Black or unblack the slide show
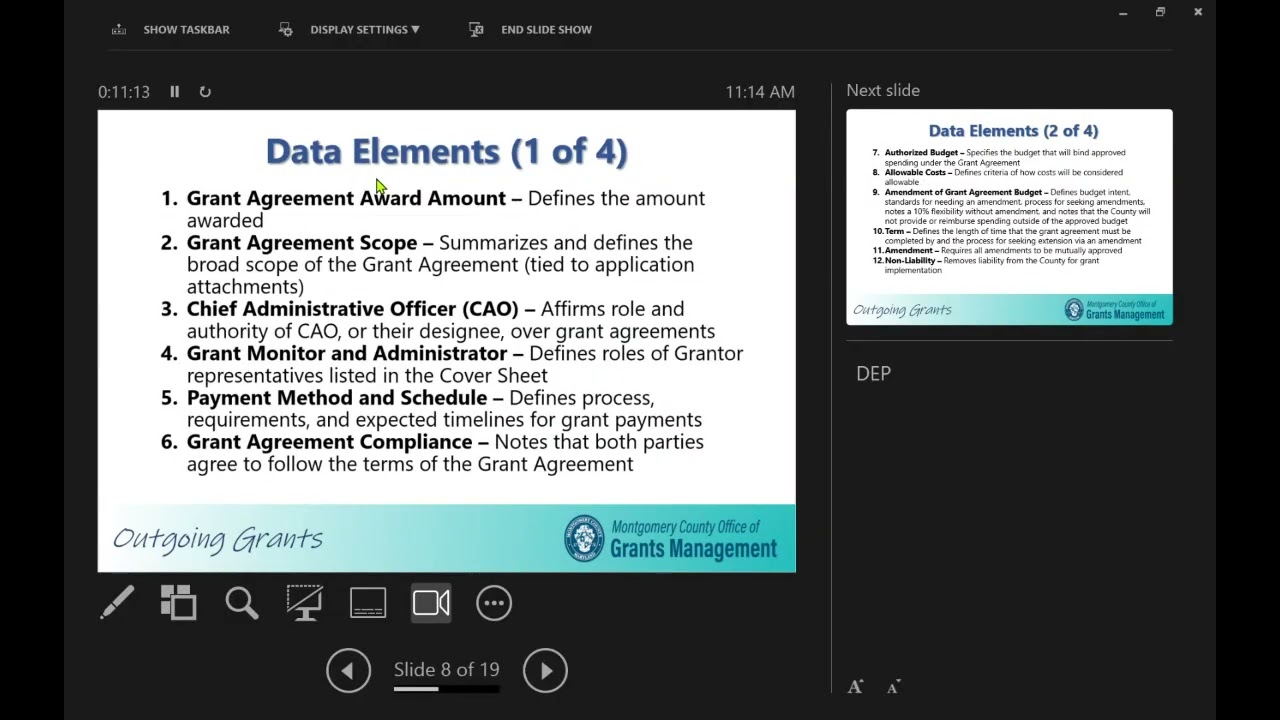The width and height of the screenshot is (1280, 720). 304,603
